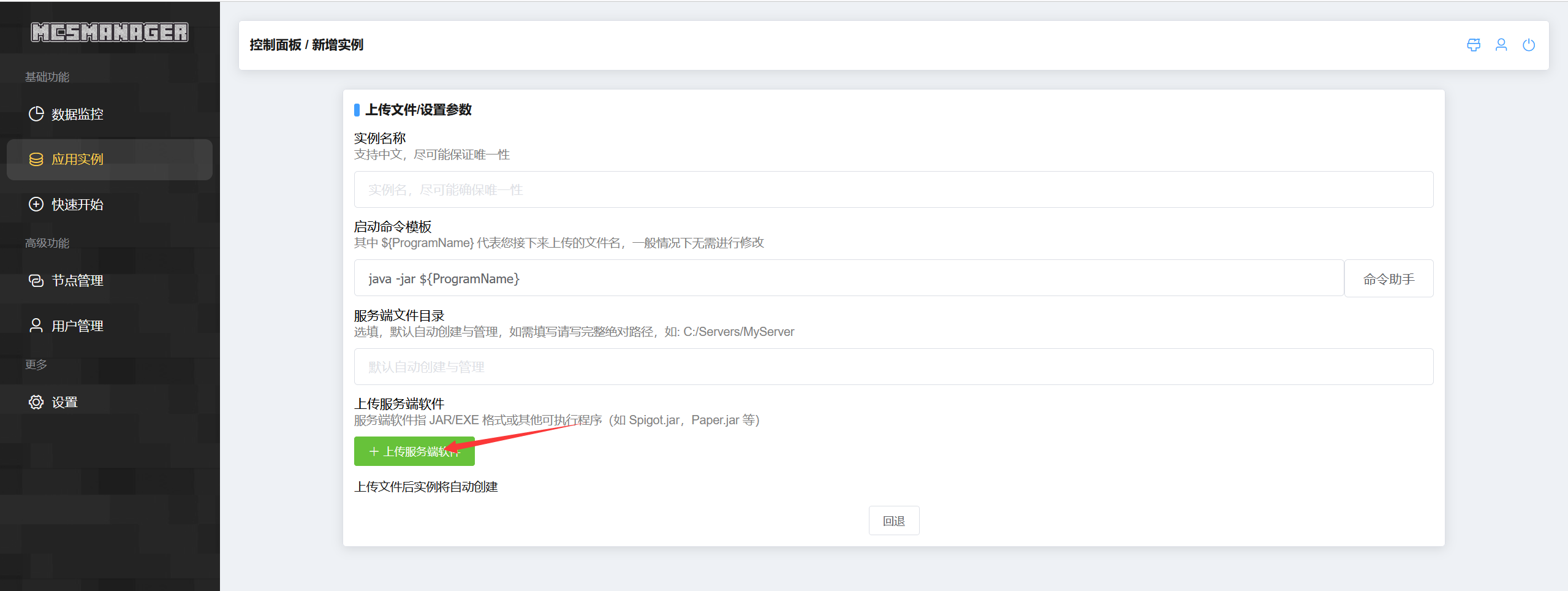Click the database icon beside 应用实例
This screenshot has height=591, width=1568.
tap(36, 159)
